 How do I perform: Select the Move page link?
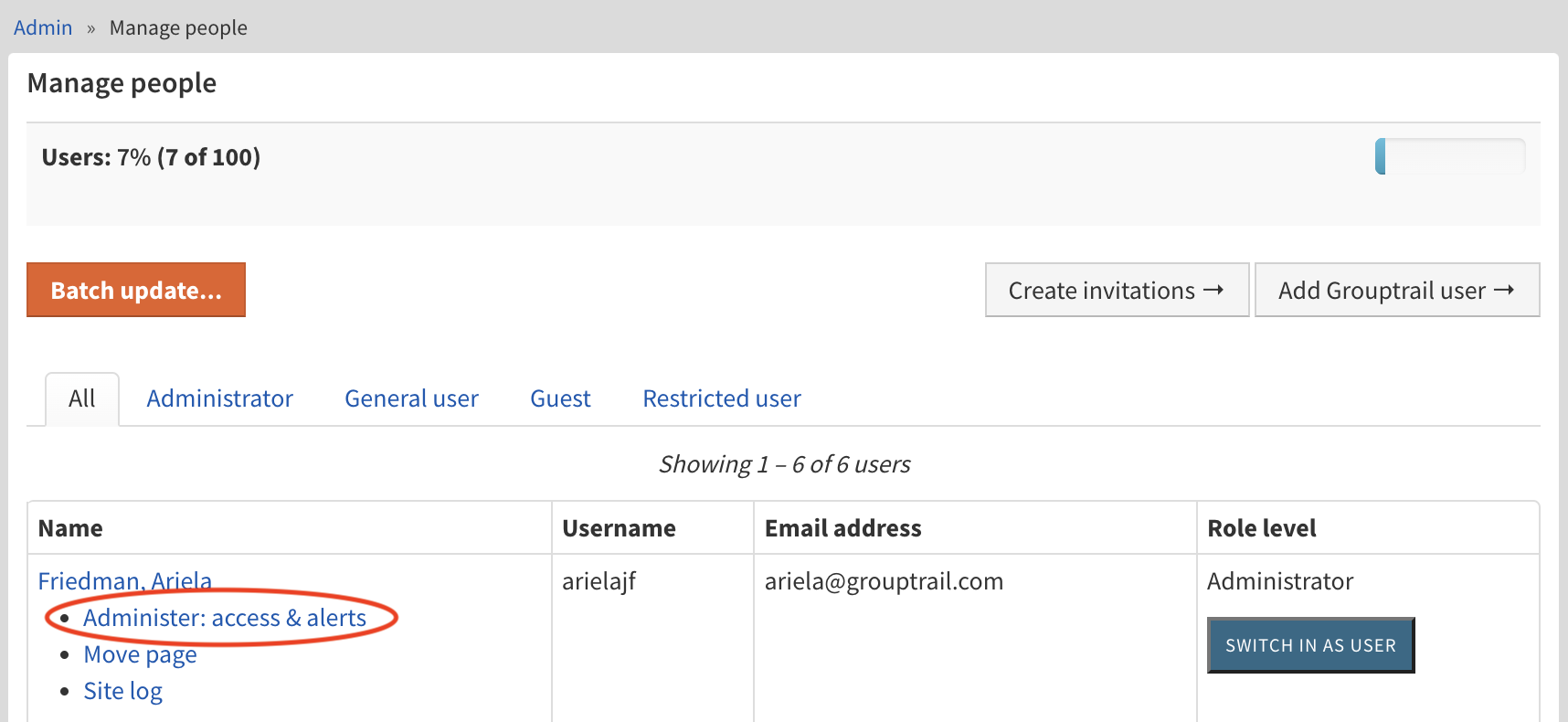click(x=140, y=655)
